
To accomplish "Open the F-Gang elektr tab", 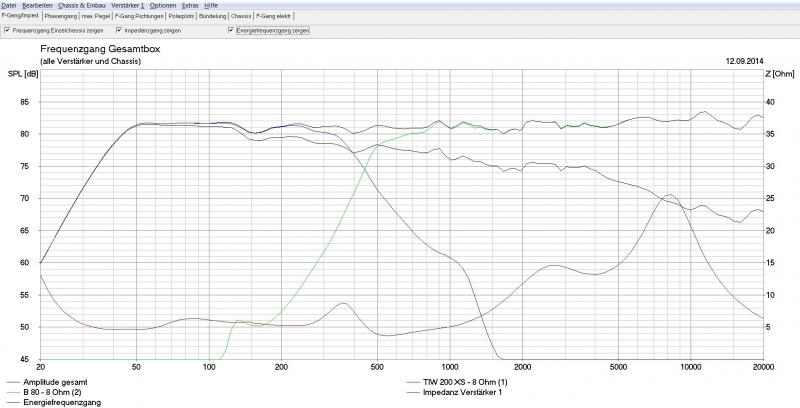I will pyautogui.click(x=275, y=17).
